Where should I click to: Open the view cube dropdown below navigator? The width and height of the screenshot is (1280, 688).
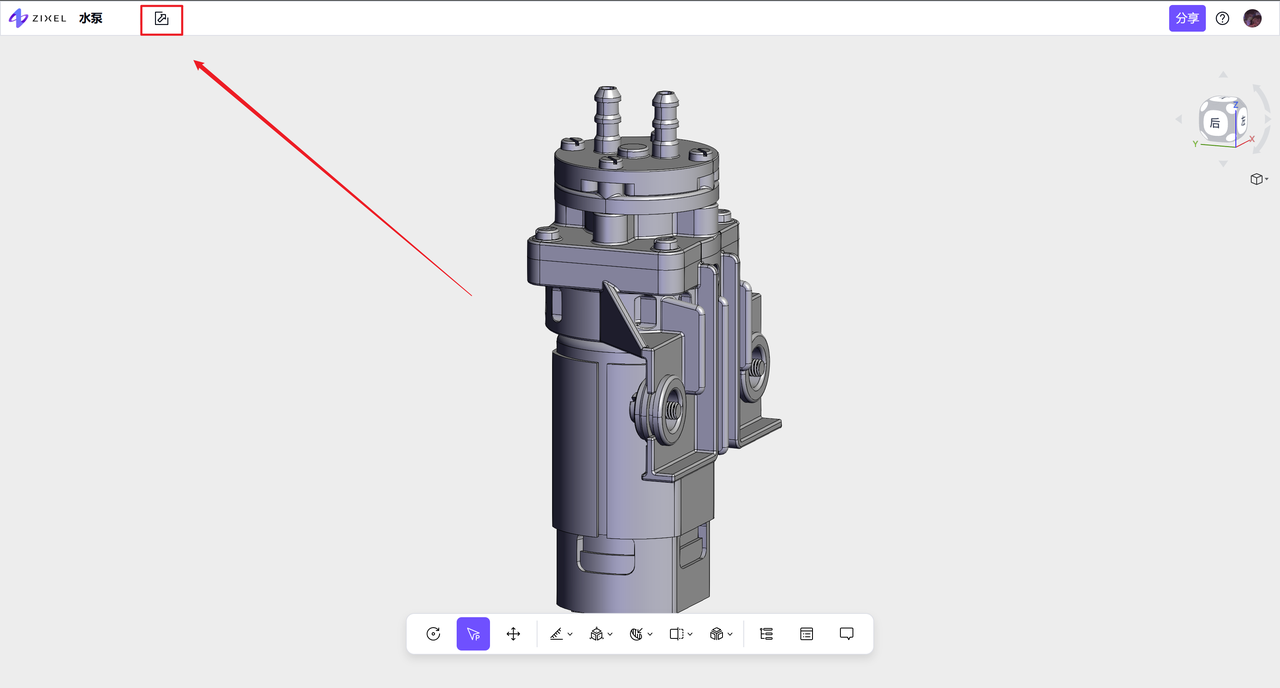(x=1259, y=179)
